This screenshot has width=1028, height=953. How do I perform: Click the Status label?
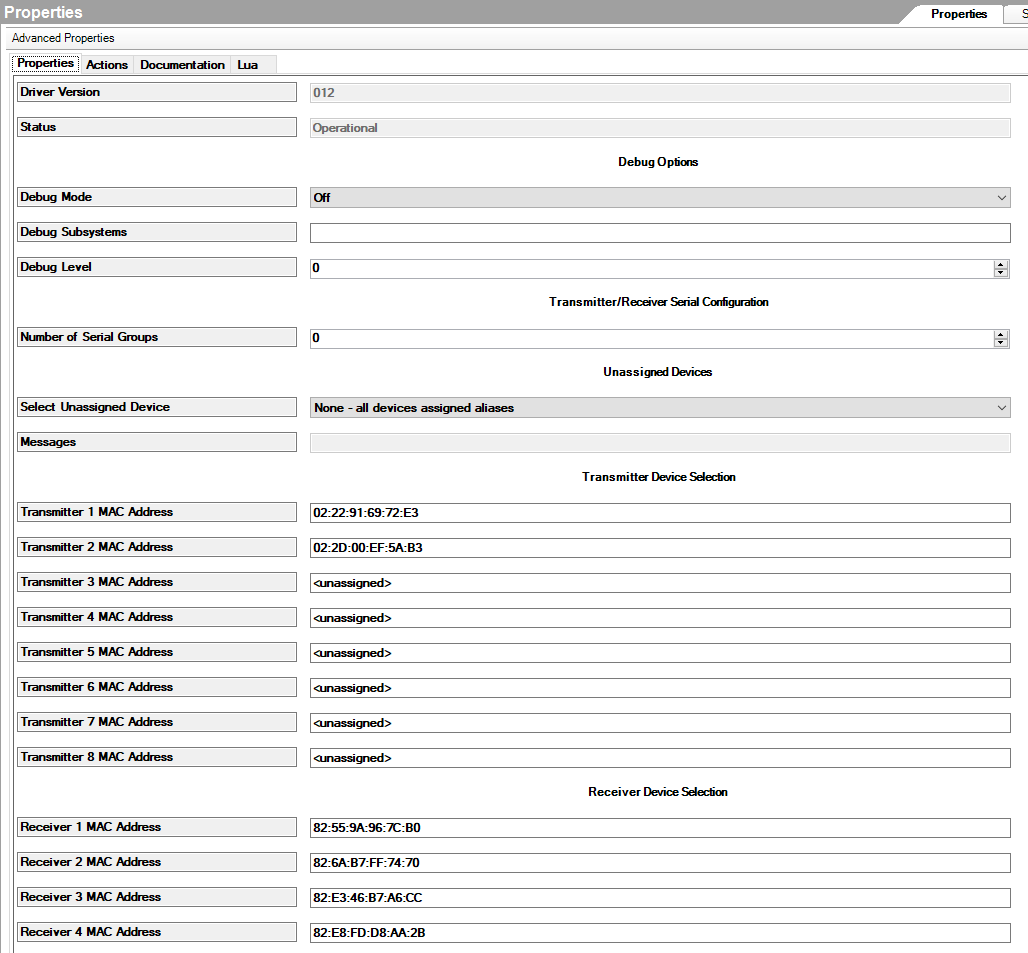pyautogui.click(x=157, y=127)
